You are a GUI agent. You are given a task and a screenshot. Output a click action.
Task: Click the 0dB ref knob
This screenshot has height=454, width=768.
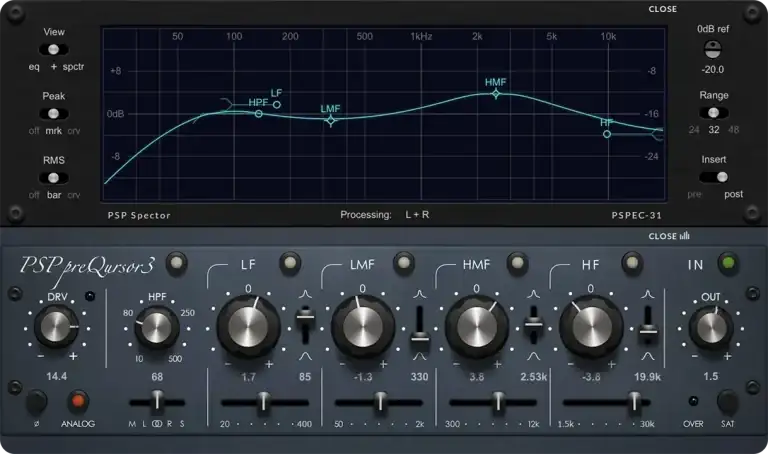pyautogui.click(x=713, y=49)
